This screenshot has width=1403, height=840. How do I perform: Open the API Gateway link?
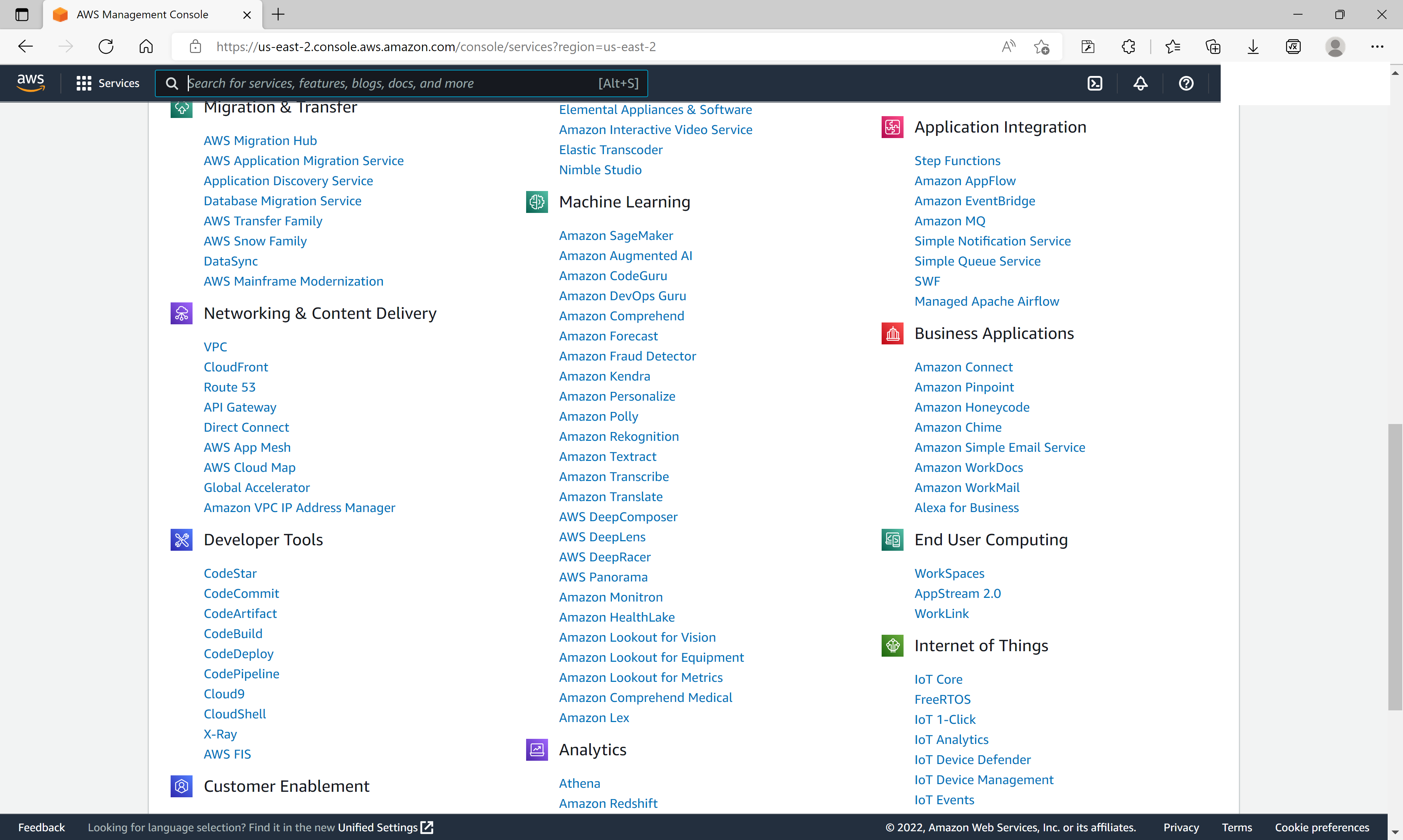click(240, 407)
